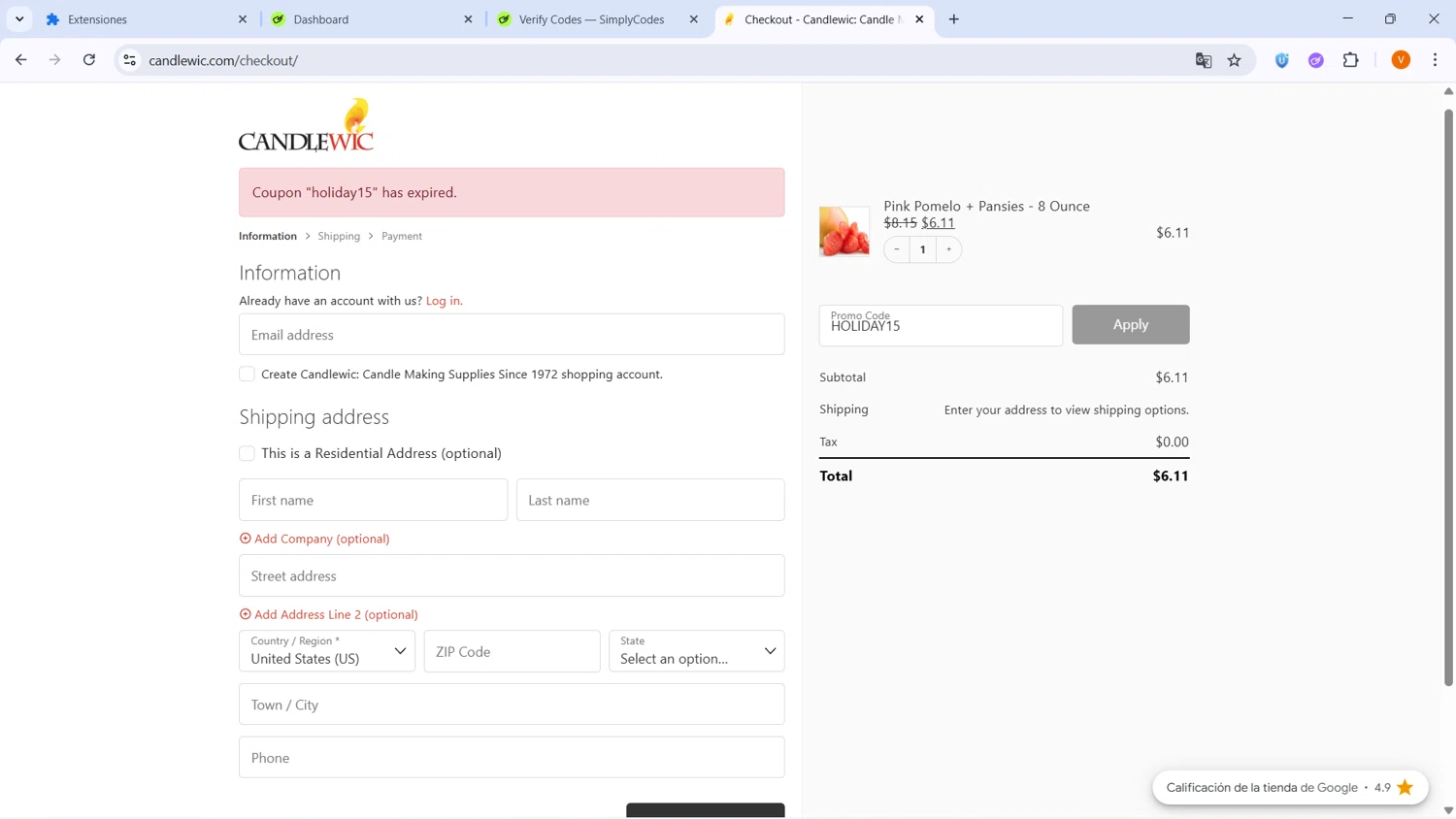Focus the Last name field
The image size is (1456, 819).
(650, 500)
